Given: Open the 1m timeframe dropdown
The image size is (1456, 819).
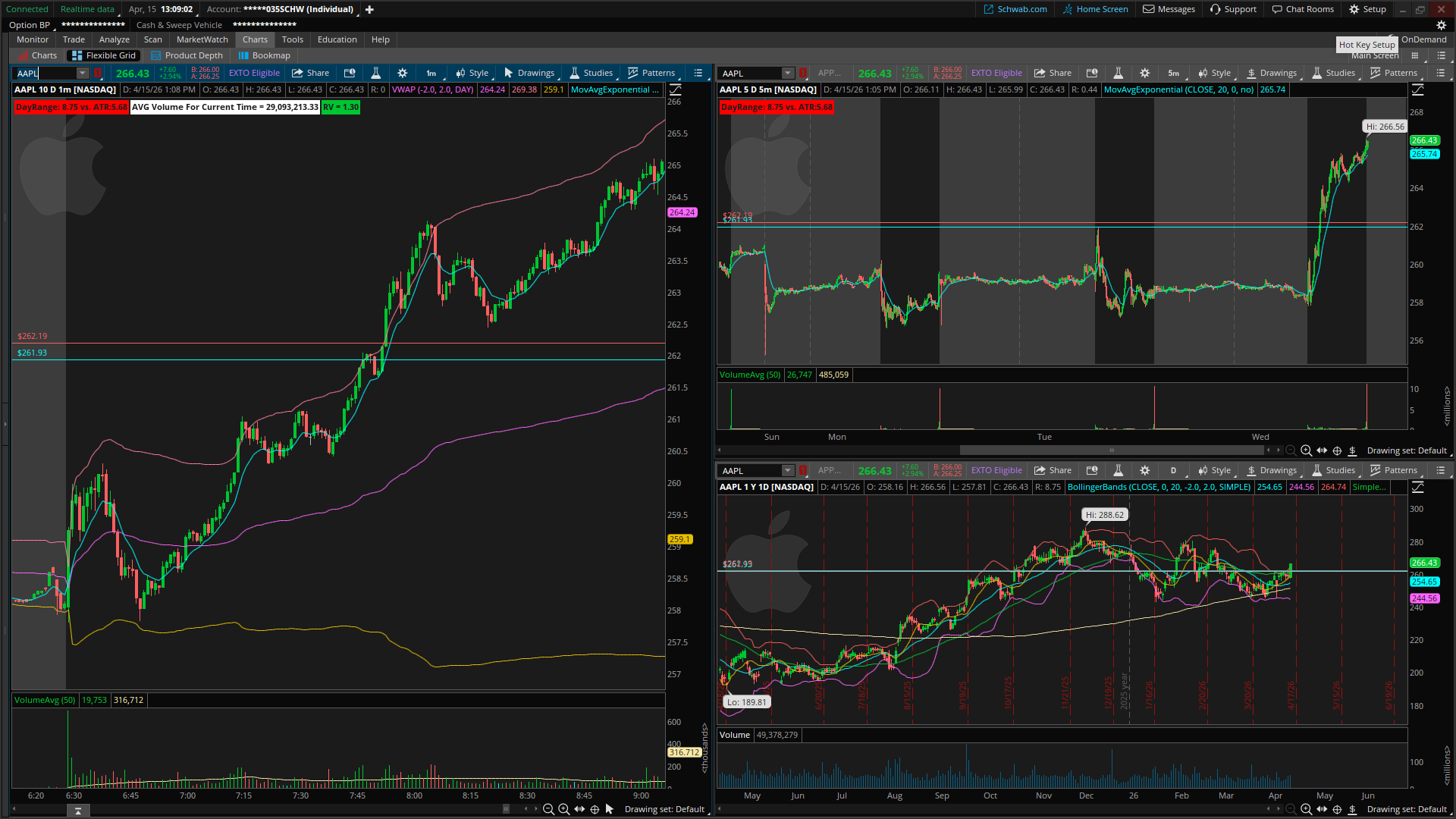Looking at the screenshot, I should (x=431, y=74).
